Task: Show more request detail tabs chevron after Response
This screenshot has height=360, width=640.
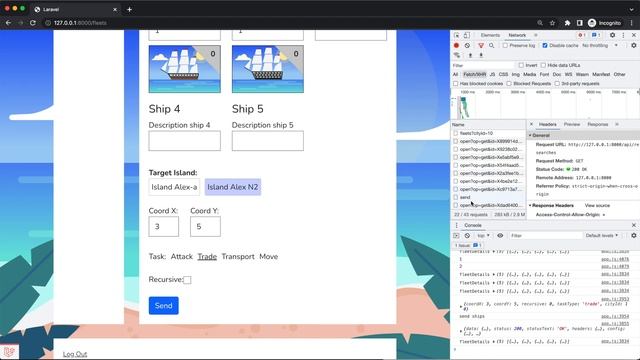Action: pyautogui.click(x=617, y=124)
